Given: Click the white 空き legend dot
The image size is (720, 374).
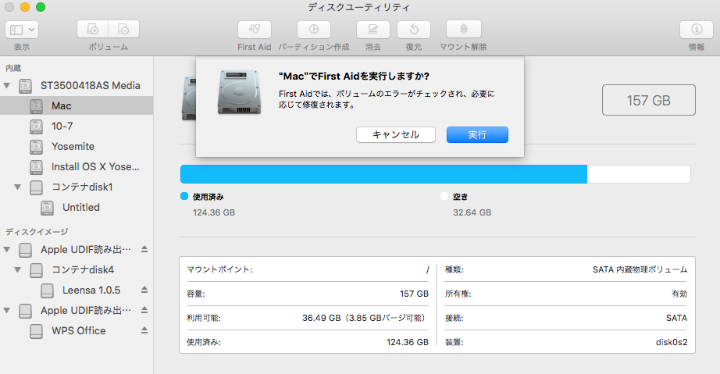Looking at the screenshot, I should coord(444,196).
